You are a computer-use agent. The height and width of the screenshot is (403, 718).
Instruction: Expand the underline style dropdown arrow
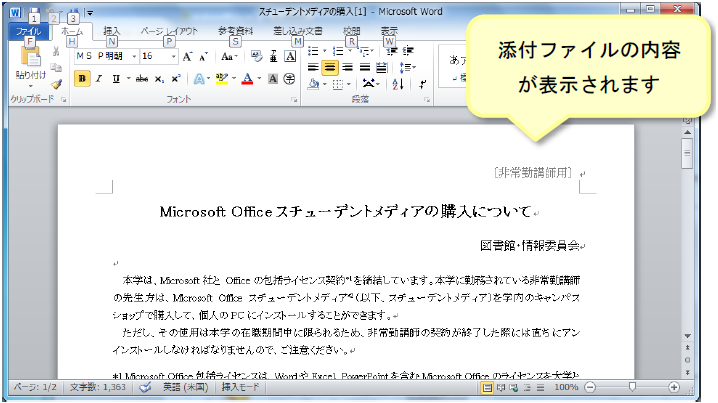click(x=128, y=79)
